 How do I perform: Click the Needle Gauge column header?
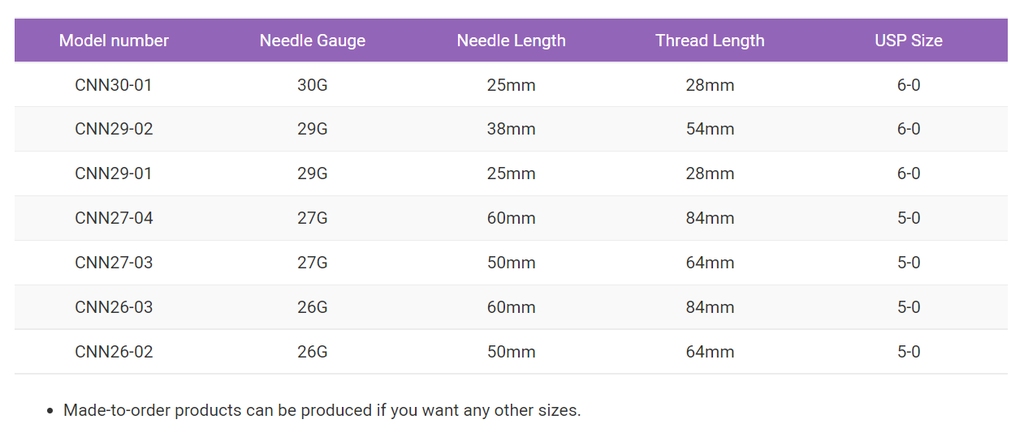312,41
